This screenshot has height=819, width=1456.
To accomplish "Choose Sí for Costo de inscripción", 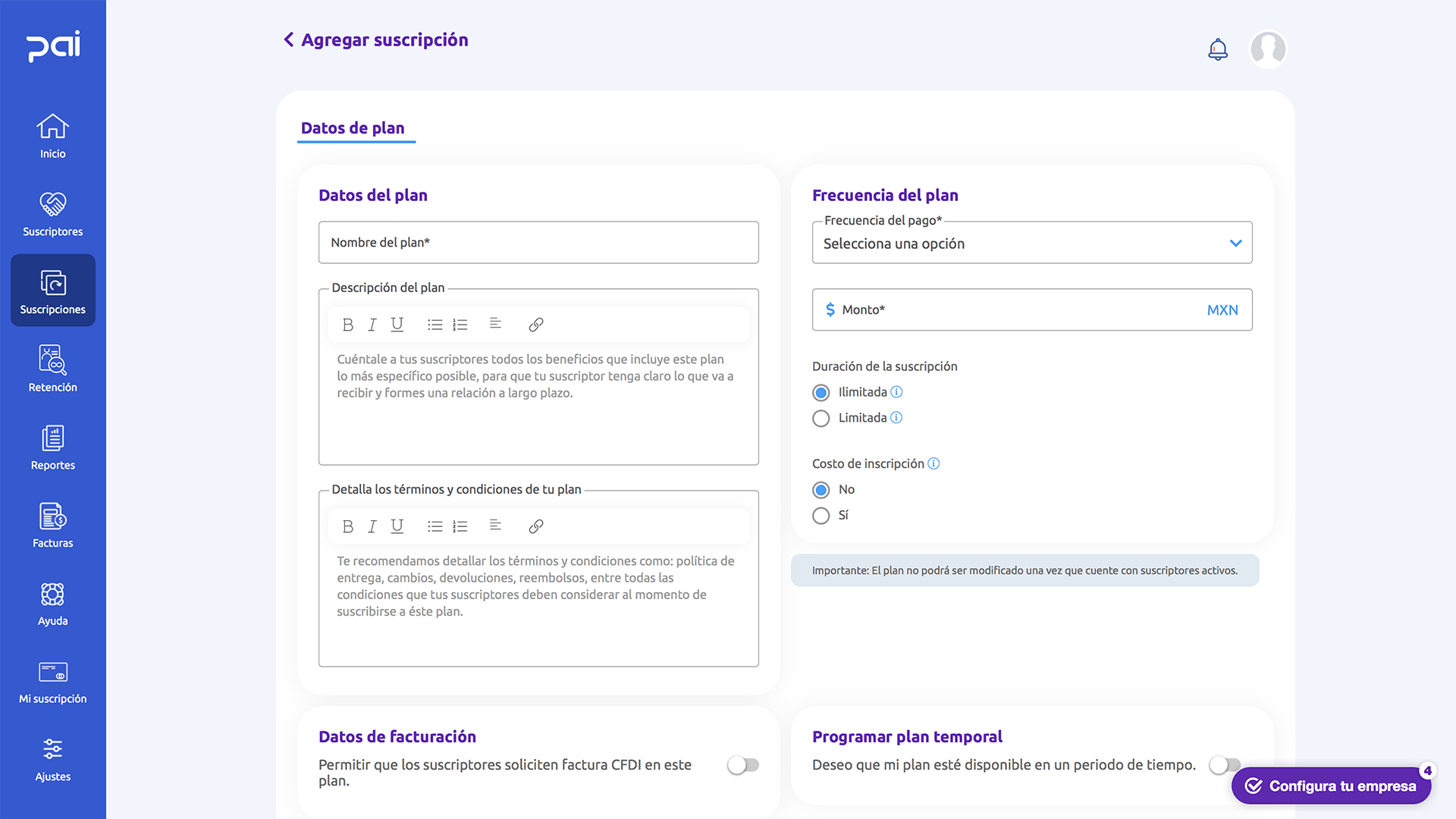I will 821,516.
